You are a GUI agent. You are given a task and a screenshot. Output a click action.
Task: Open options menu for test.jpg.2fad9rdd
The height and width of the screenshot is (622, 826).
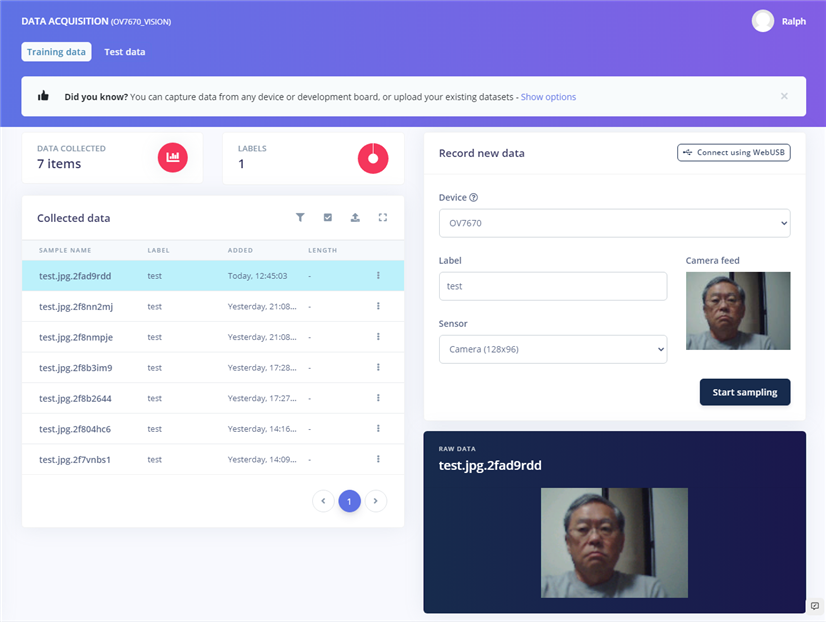(378, 275)
